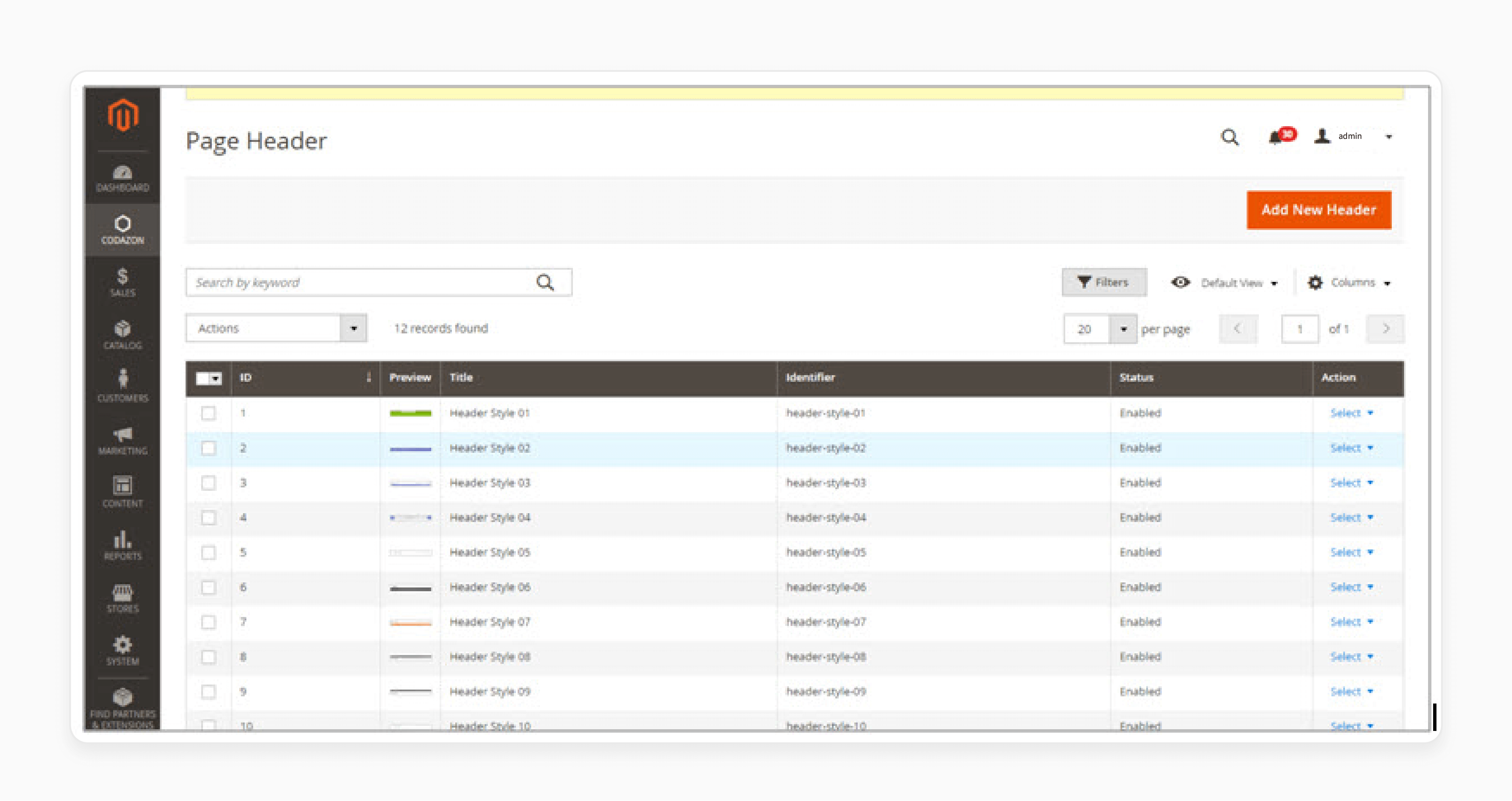Viewport: 1512px width, 801px height.
Task: Click the blue preview of Header Style 02
Action: [410, 449]
